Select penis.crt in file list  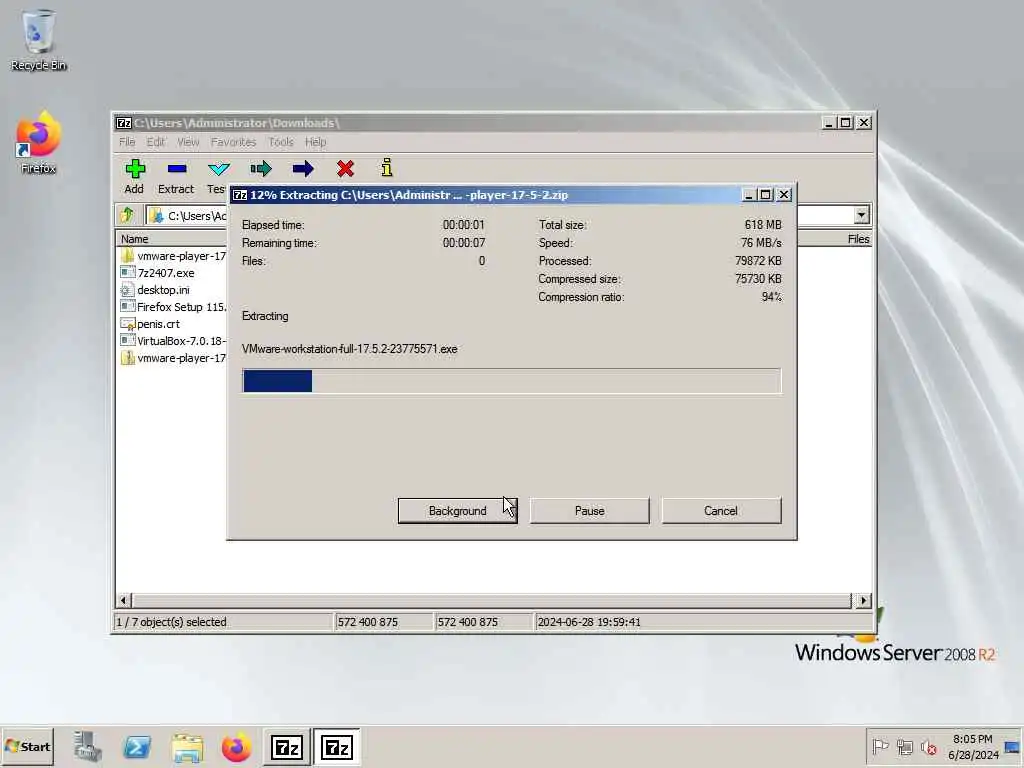[158, 324]
